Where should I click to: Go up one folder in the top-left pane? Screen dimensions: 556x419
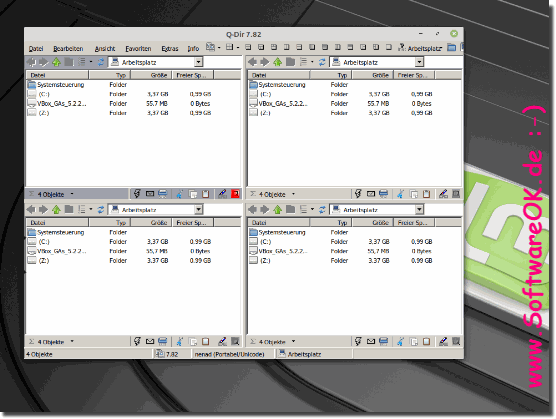click(x=56, y=62)
